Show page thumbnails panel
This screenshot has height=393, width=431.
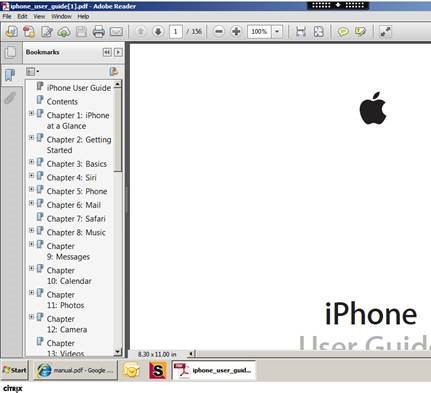[x=10, y=52]
